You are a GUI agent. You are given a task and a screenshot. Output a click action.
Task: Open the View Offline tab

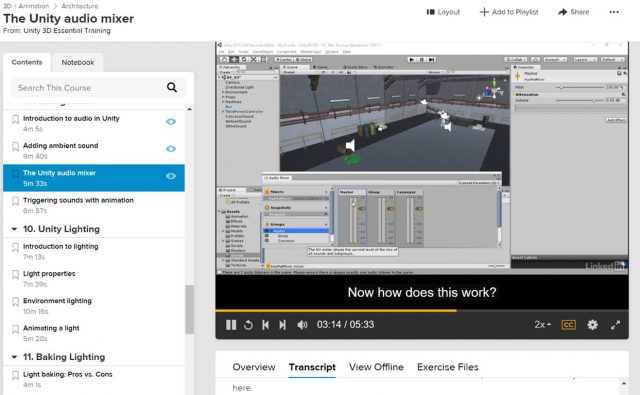[376, 367]
